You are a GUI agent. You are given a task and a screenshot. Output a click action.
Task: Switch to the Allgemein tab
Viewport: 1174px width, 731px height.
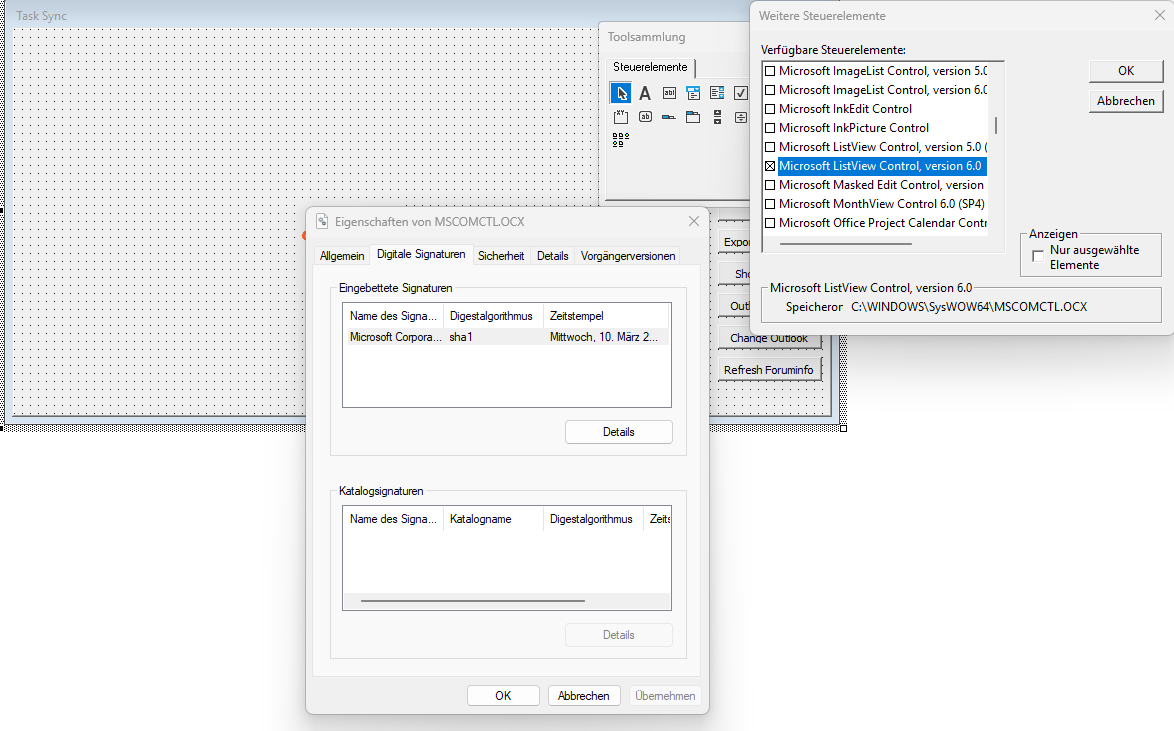(342, 256)
